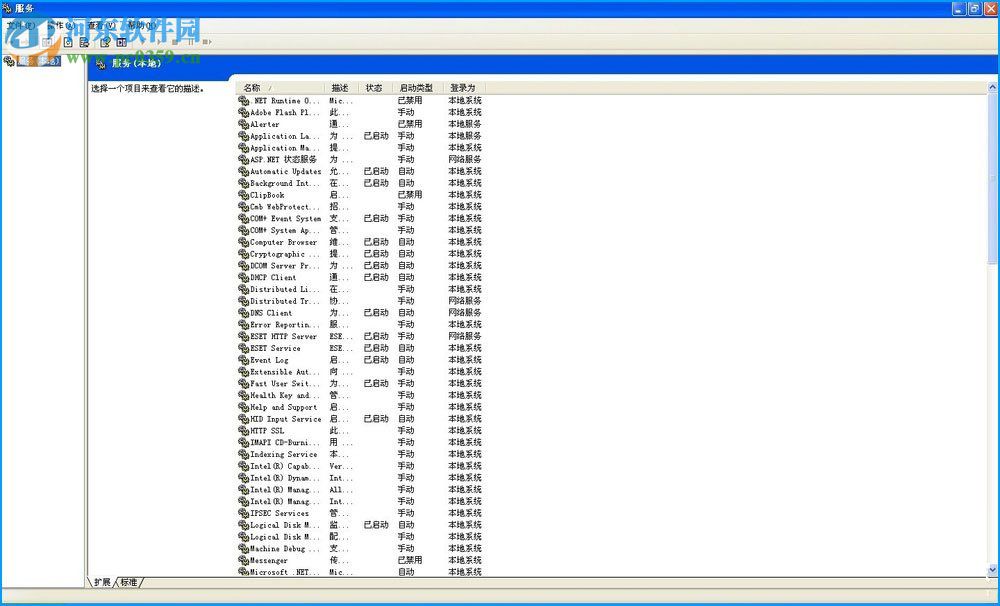Select the 'DCOM Server Pr...' service name
Screen dimensions: 1000x606
pos(284,266)
